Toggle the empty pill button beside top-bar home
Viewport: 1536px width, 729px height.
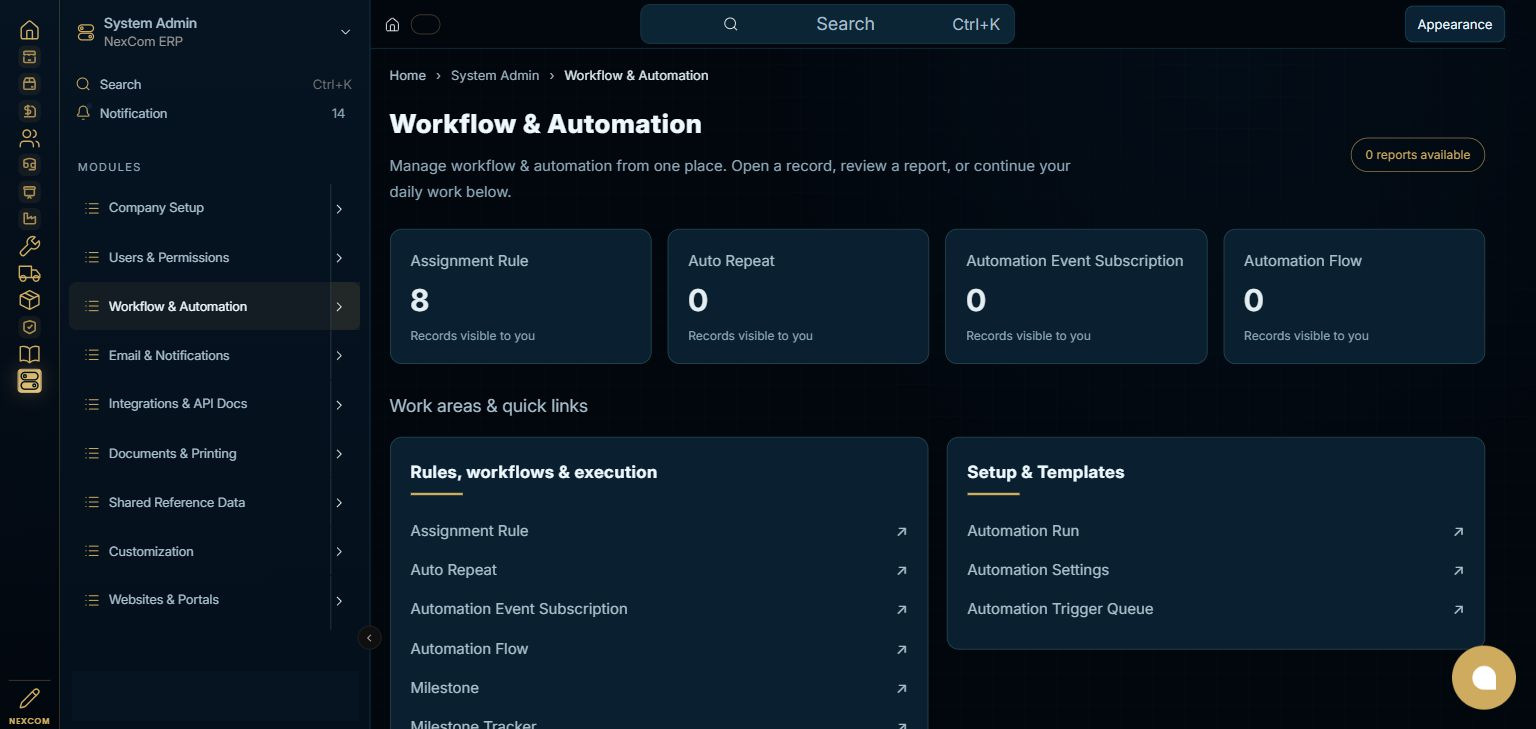[425, 24]
